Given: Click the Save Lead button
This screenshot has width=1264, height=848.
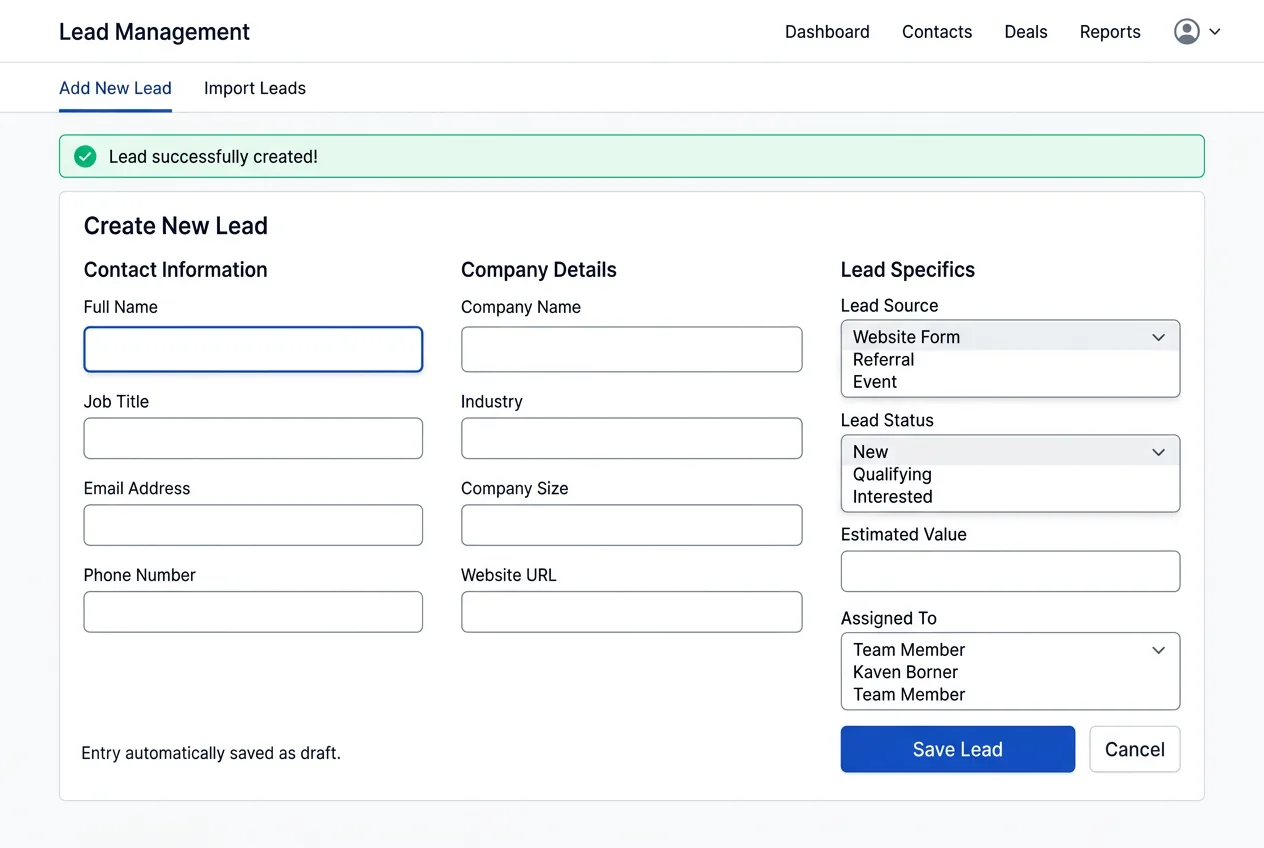Looking at the screenshot, I should click(957, 749).
